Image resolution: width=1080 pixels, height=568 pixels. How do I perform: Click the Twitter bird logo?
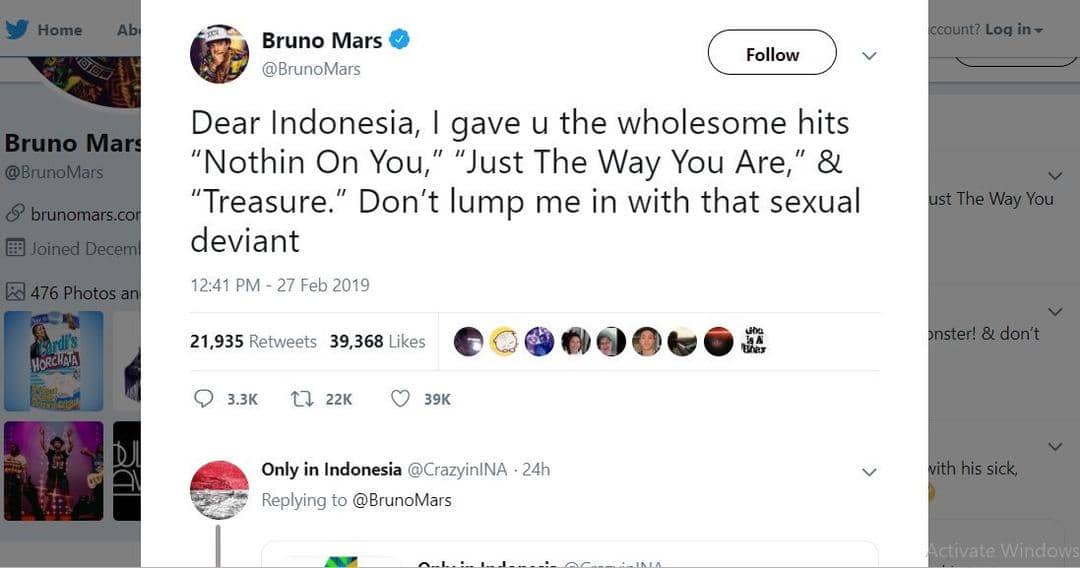tap(17, 29)
